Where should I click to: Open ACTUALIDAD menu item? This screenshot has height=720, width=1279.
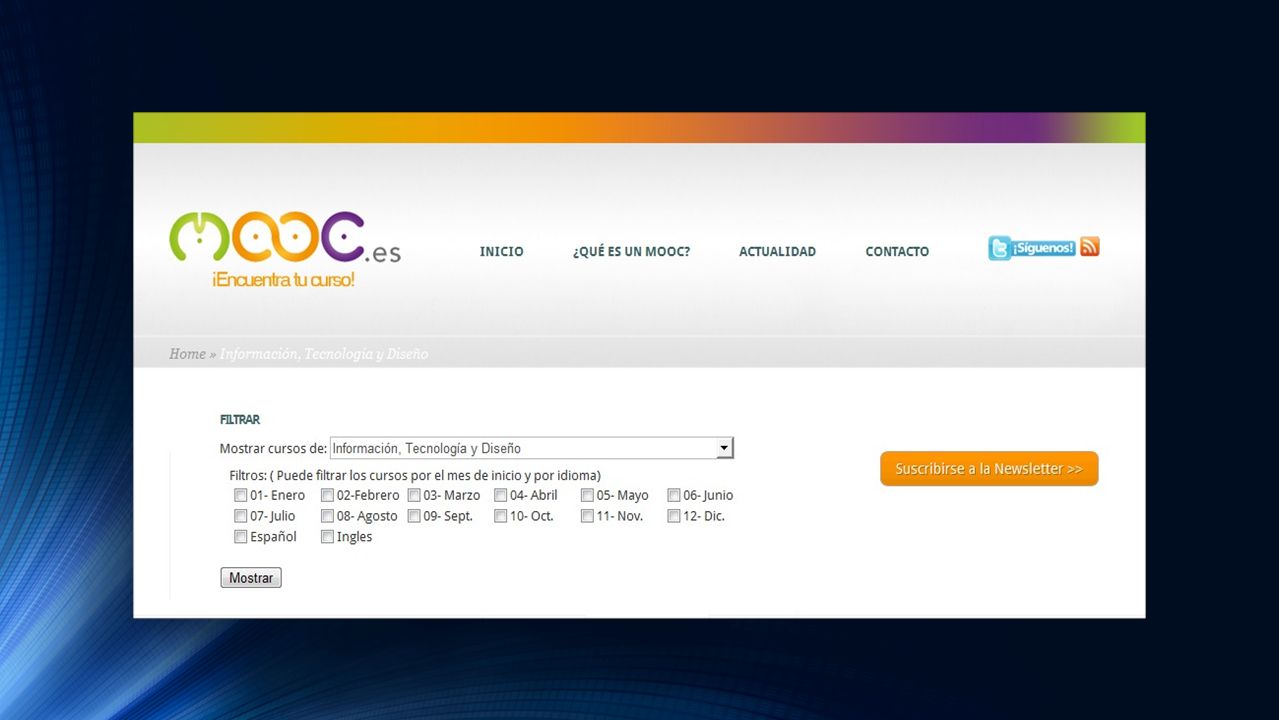coord(777,252)
